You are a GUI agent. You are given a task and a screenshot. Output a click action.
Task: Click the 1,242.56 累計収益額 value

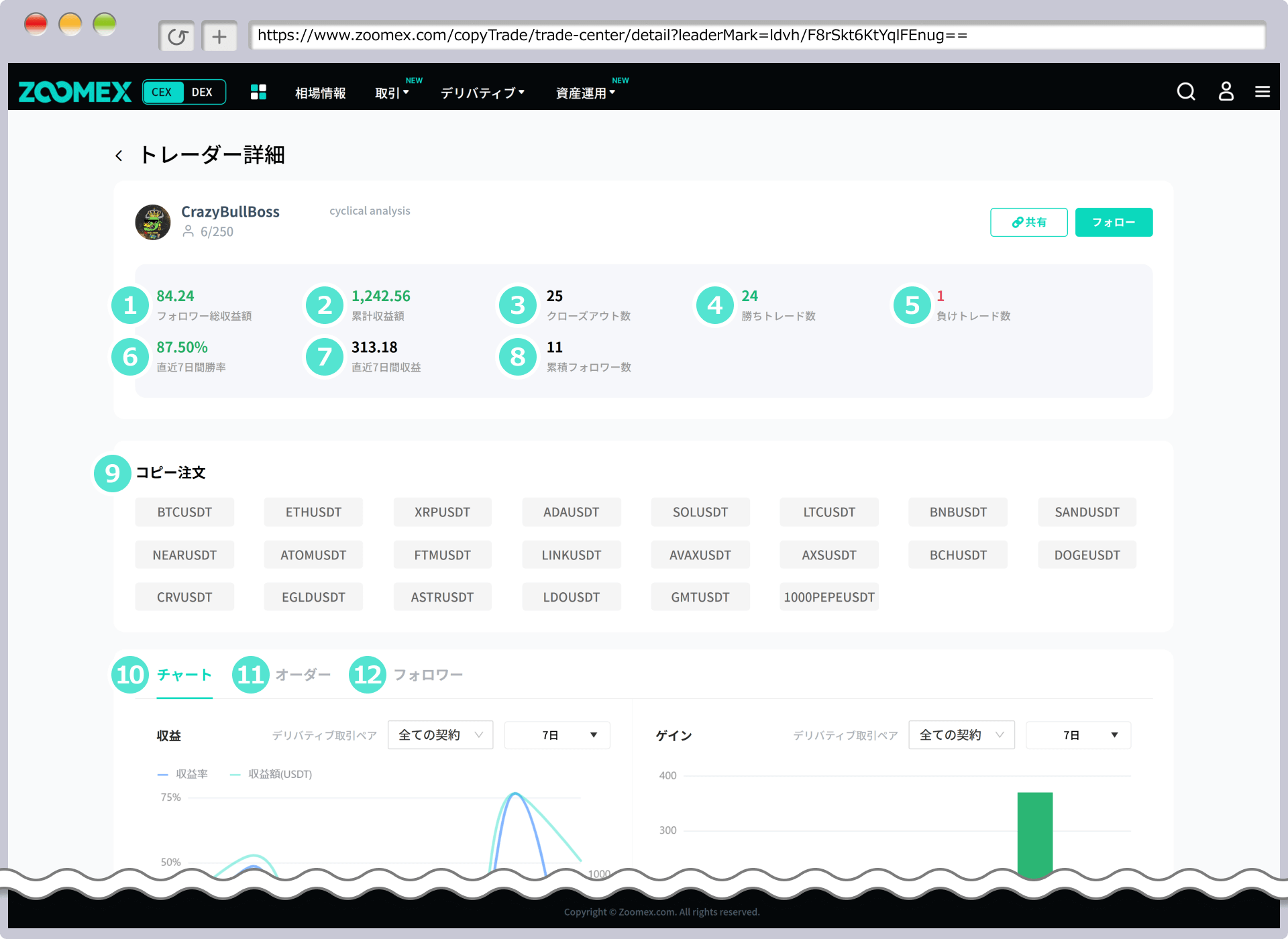tap(381, 296)
